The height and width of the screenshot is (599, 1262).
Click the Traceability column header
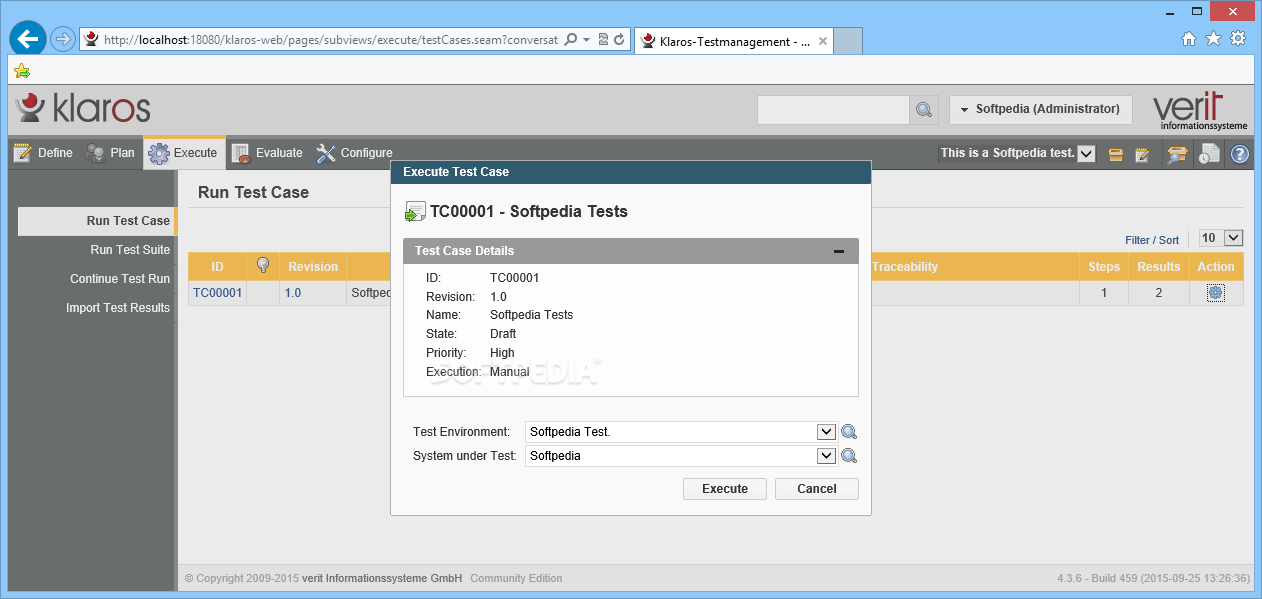coord(905,267)
